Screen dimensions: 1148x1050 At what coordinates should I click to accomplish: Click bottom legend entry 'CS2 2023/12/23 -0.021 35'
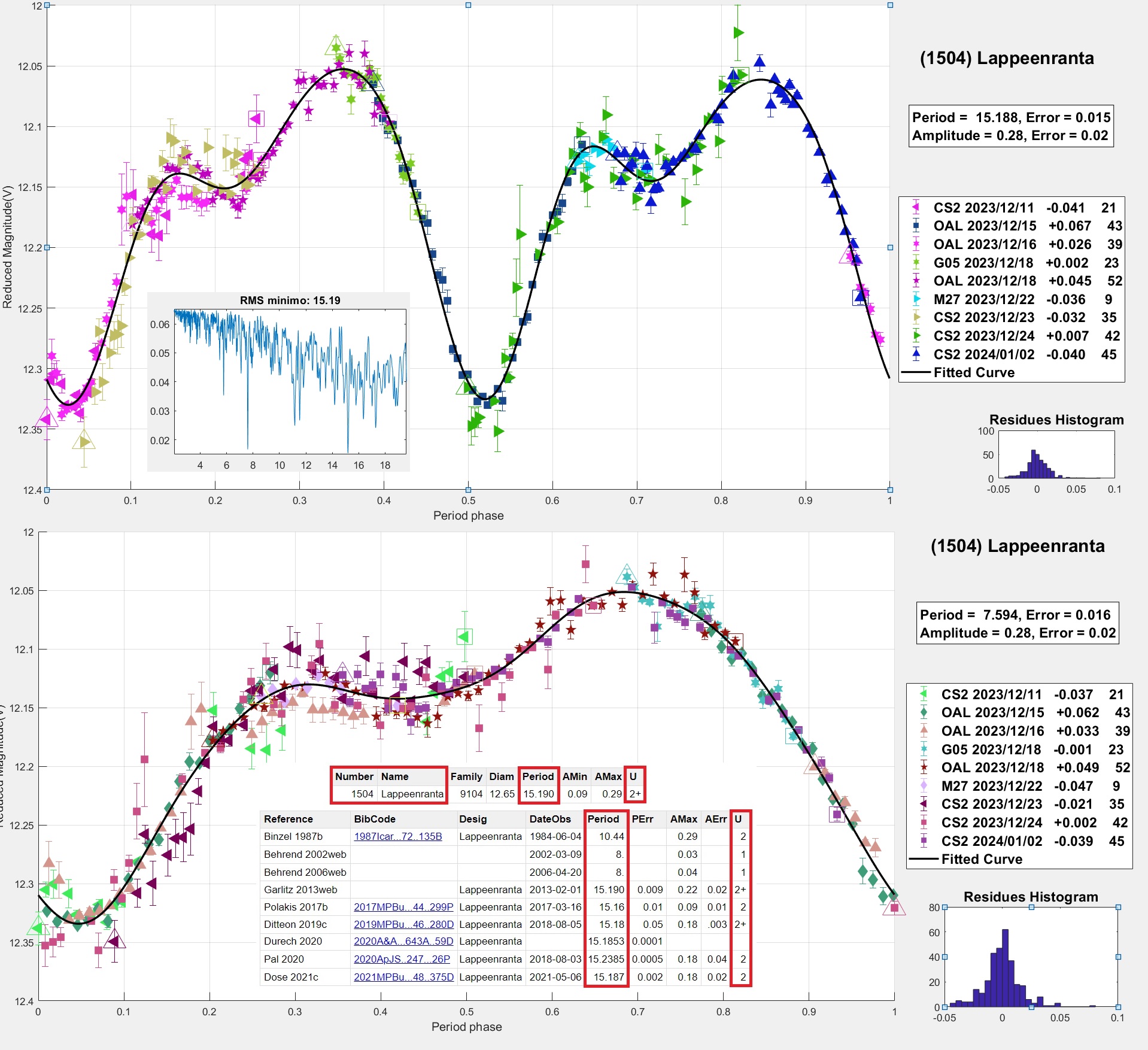[1021, 804]
